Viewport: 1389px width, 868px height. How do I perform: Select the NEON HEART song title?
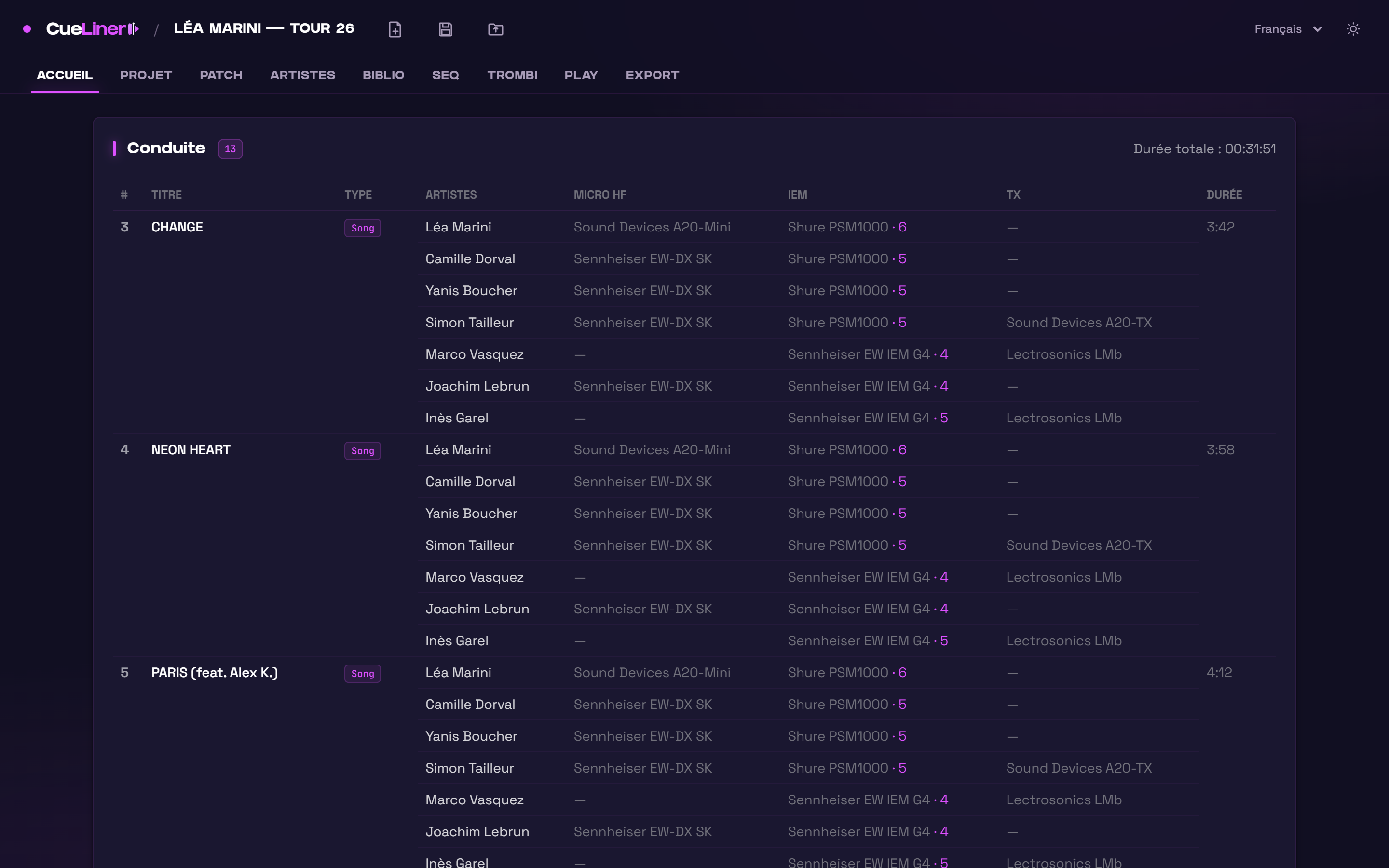coord(191,449)
